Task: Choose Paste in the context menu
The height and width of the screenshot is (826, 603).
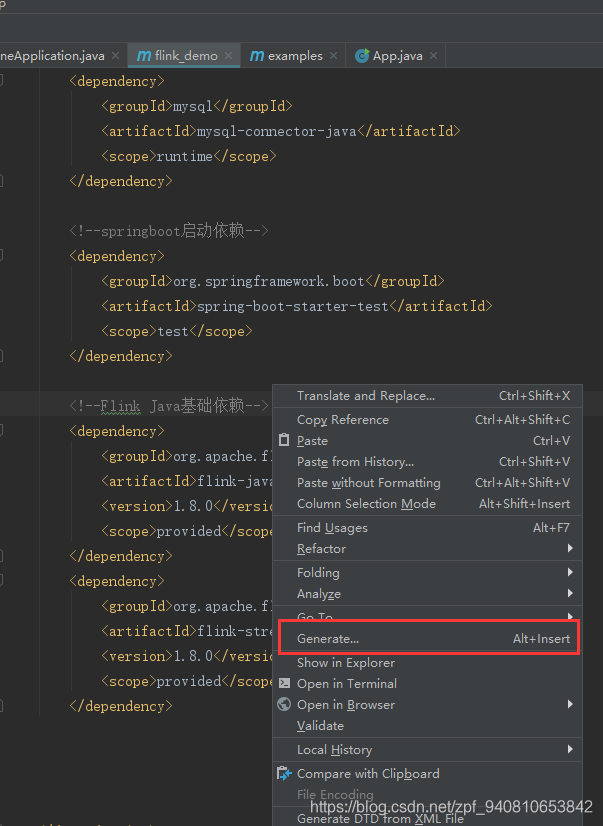Action: point(427,440)
